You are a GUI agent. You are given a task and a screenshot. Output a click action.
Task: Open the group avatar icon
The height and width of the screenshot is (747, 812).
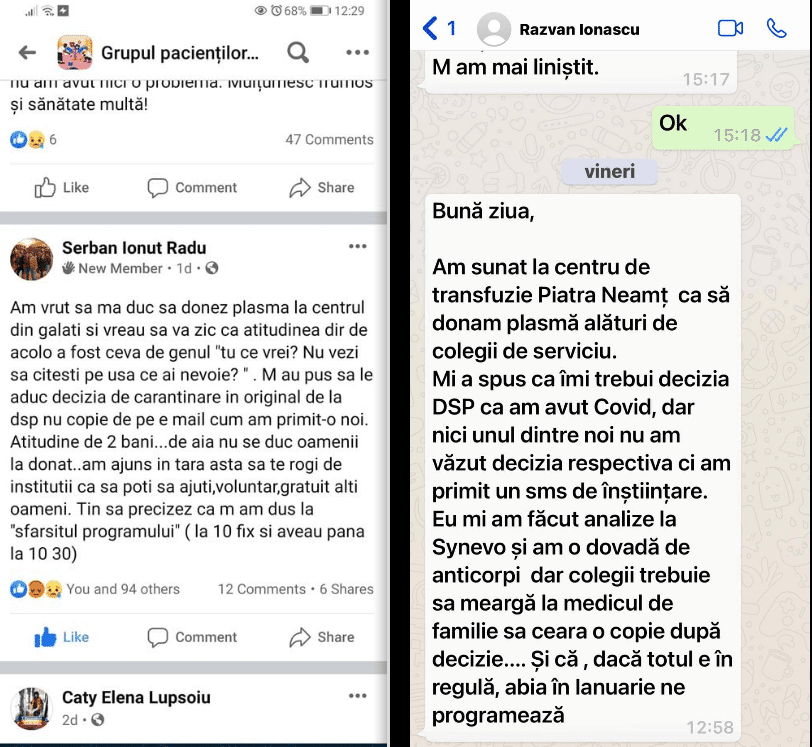75,52
